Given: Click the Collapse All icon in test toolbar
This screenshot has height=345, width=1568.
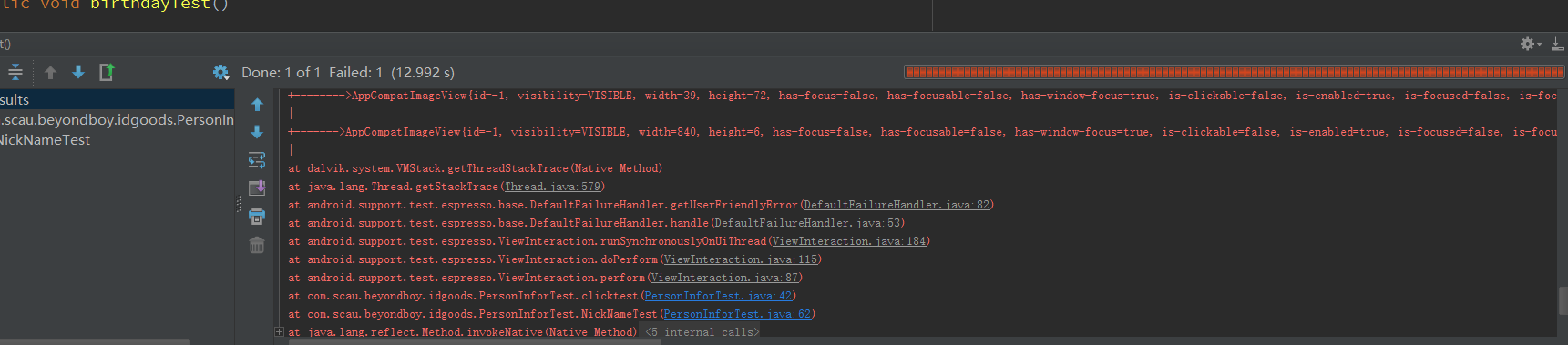Looking at the screenshot, I should 15,73.
